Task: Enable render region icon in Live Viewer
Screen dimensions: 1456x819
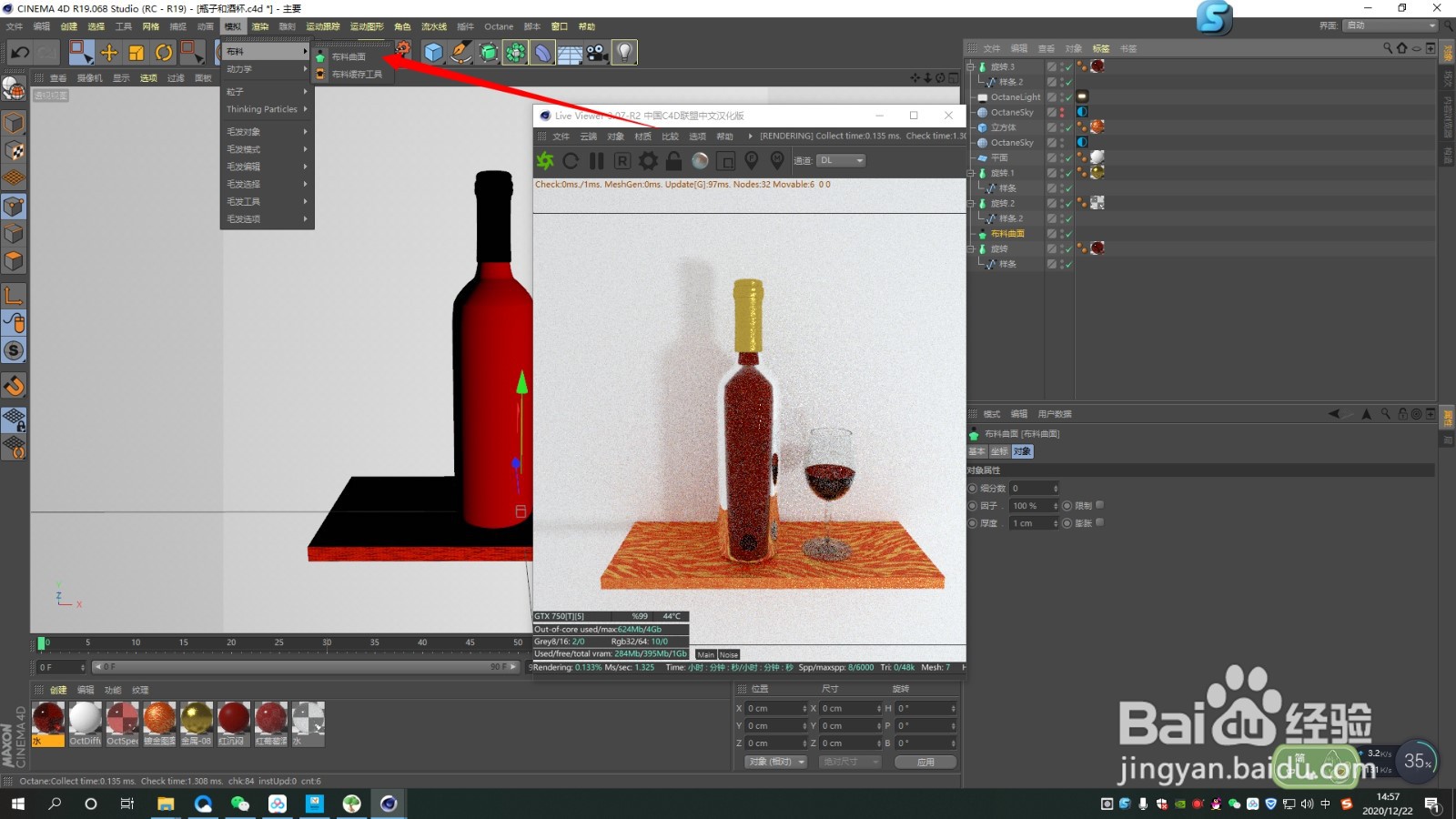Action: [725, 161]
